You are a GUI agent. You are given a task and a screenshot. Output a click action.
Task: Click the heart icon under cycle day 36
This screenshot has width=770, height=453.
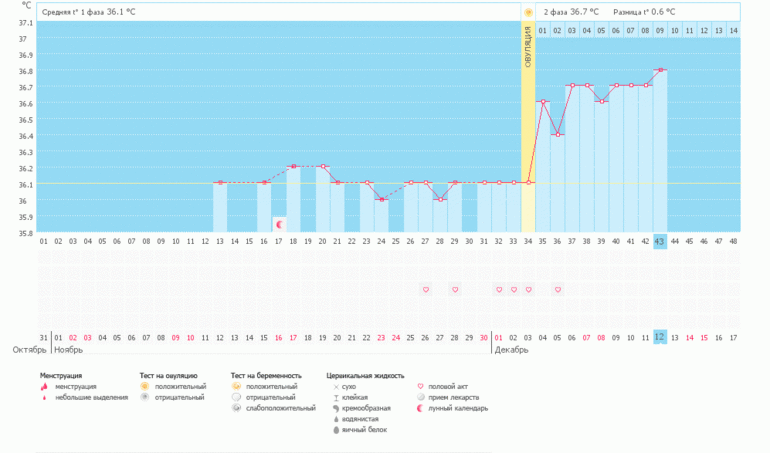[558, 290]
